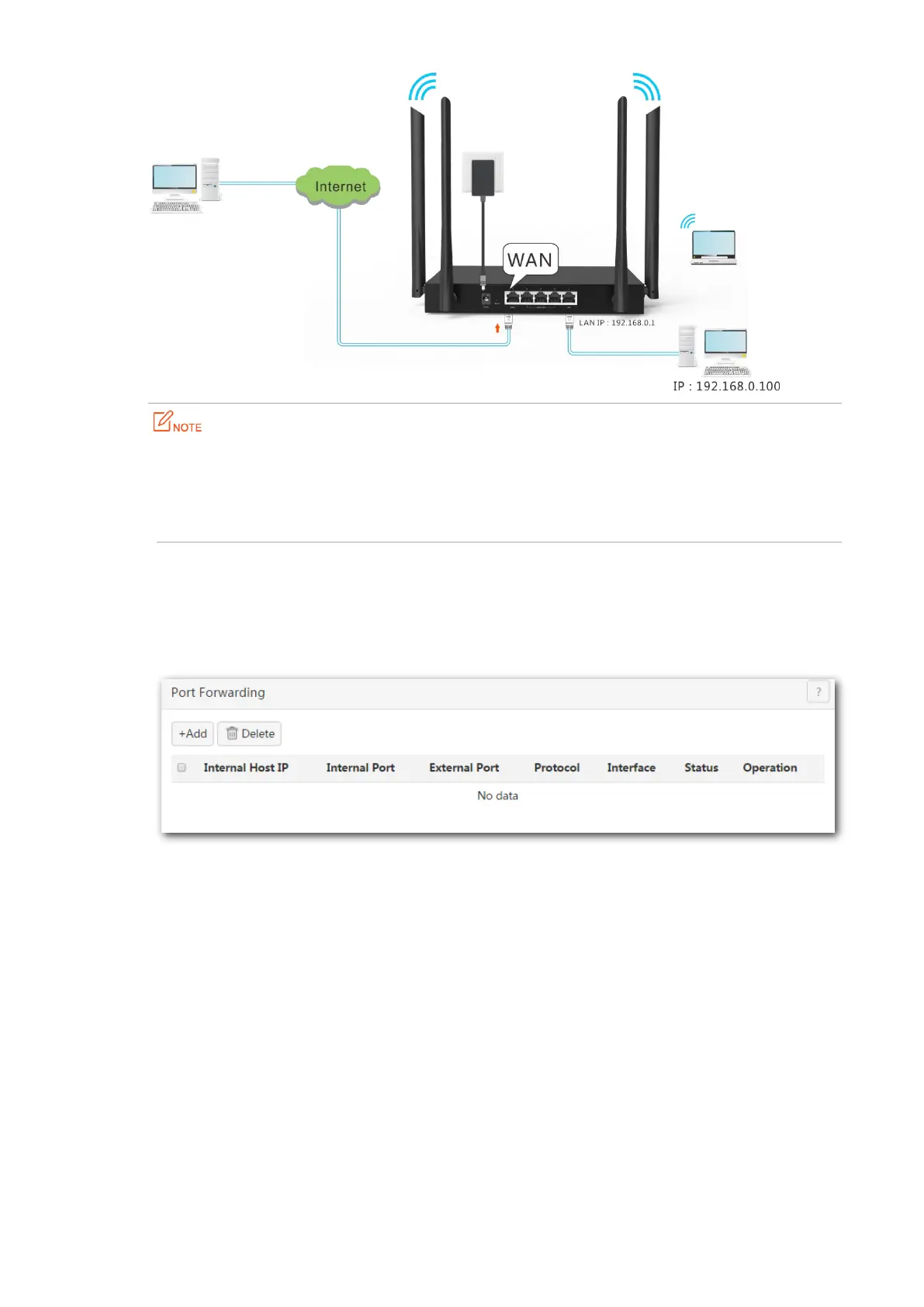Click the desktop computer labeled 192.168.0.100

[714, 352]
